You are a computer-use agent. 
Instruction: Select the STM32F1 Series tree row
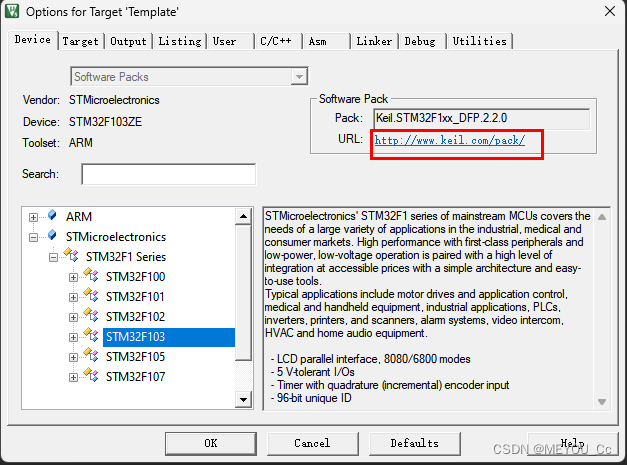[x=126, y=257]
